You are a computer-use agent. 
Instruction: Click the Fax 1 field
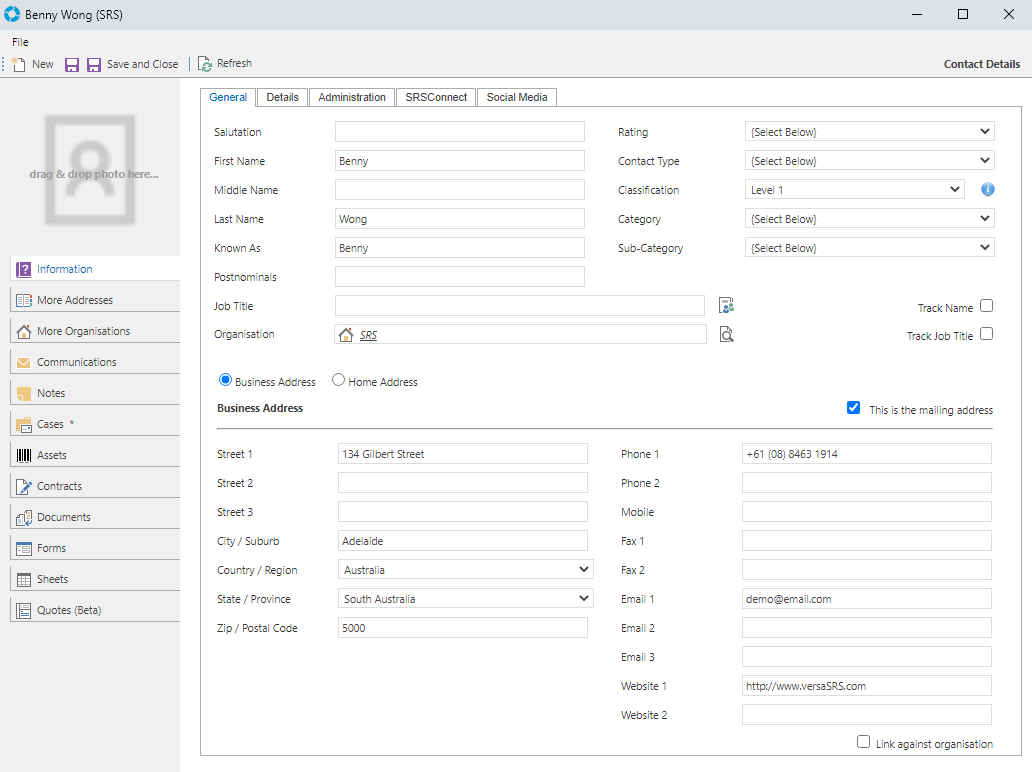867,540
